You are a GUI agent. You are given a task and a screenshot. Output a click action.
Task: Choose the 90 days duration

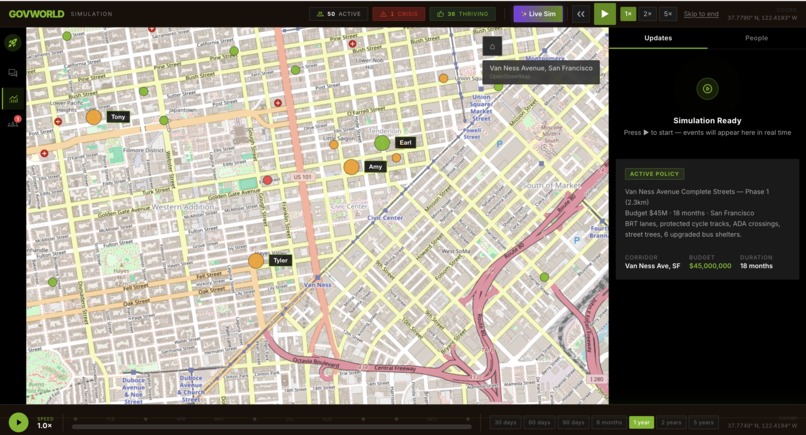pyautogui.click(x=573, y=422)
